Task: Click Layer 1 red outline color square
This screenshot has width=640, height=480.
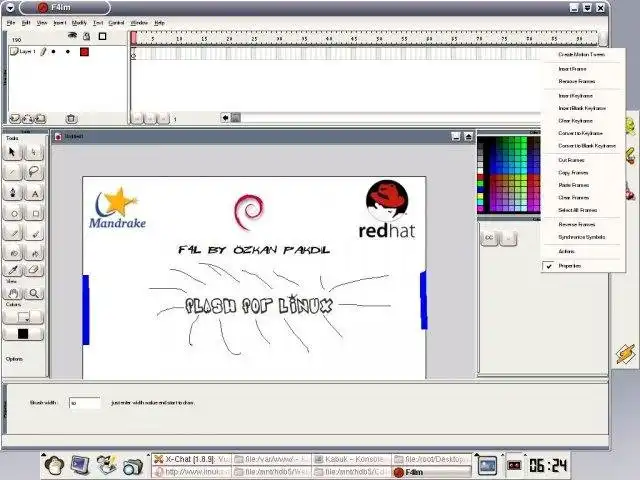Action: (x=84, y=52)
